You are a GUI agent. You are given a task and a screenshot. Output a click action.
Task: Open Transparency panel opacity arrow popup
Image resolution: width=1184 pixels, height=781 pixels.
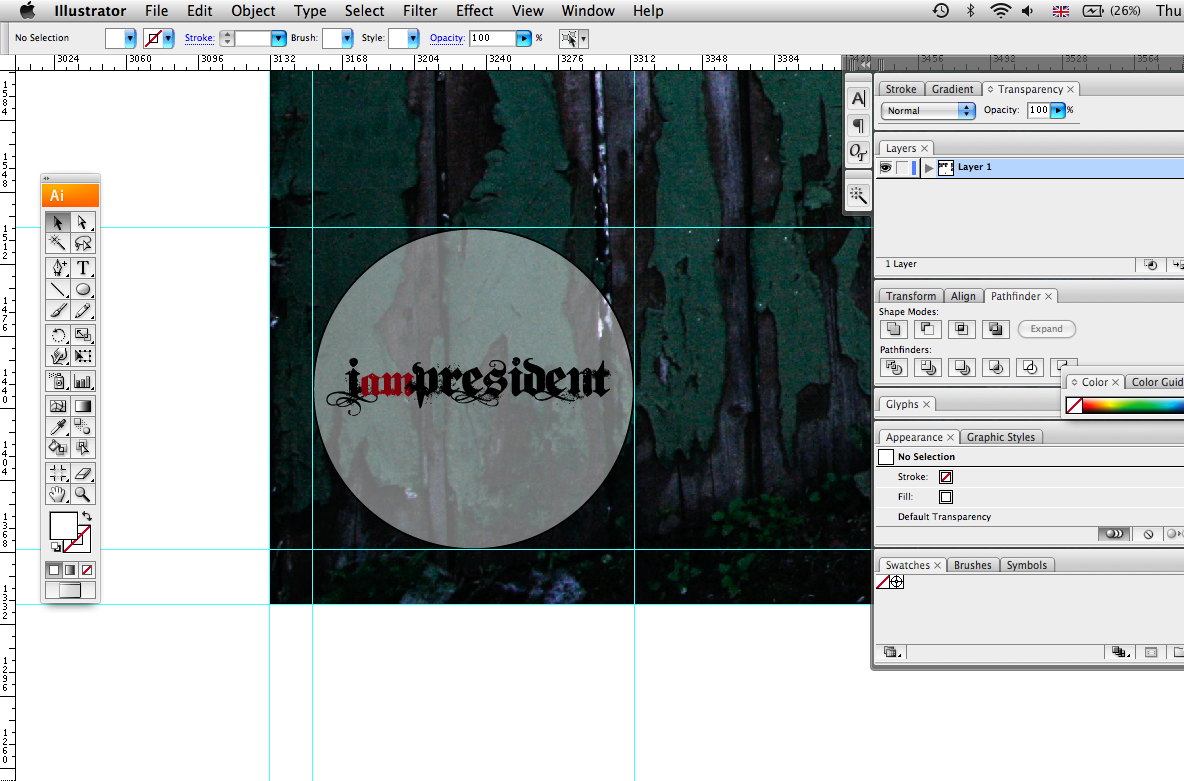(1059, 110)
